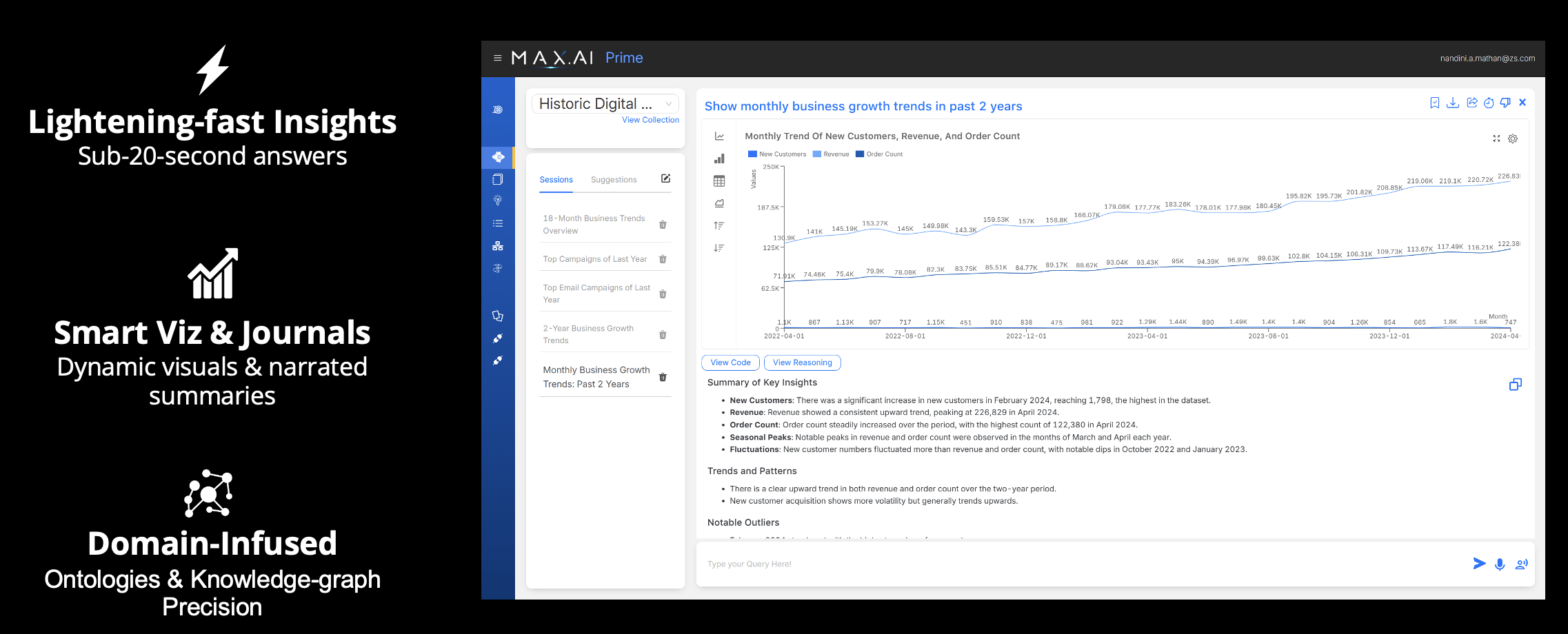The width and height of the screenshot is (1568, 634).
Task: Send the query with the arrow icon
Action: (1479, 564)
